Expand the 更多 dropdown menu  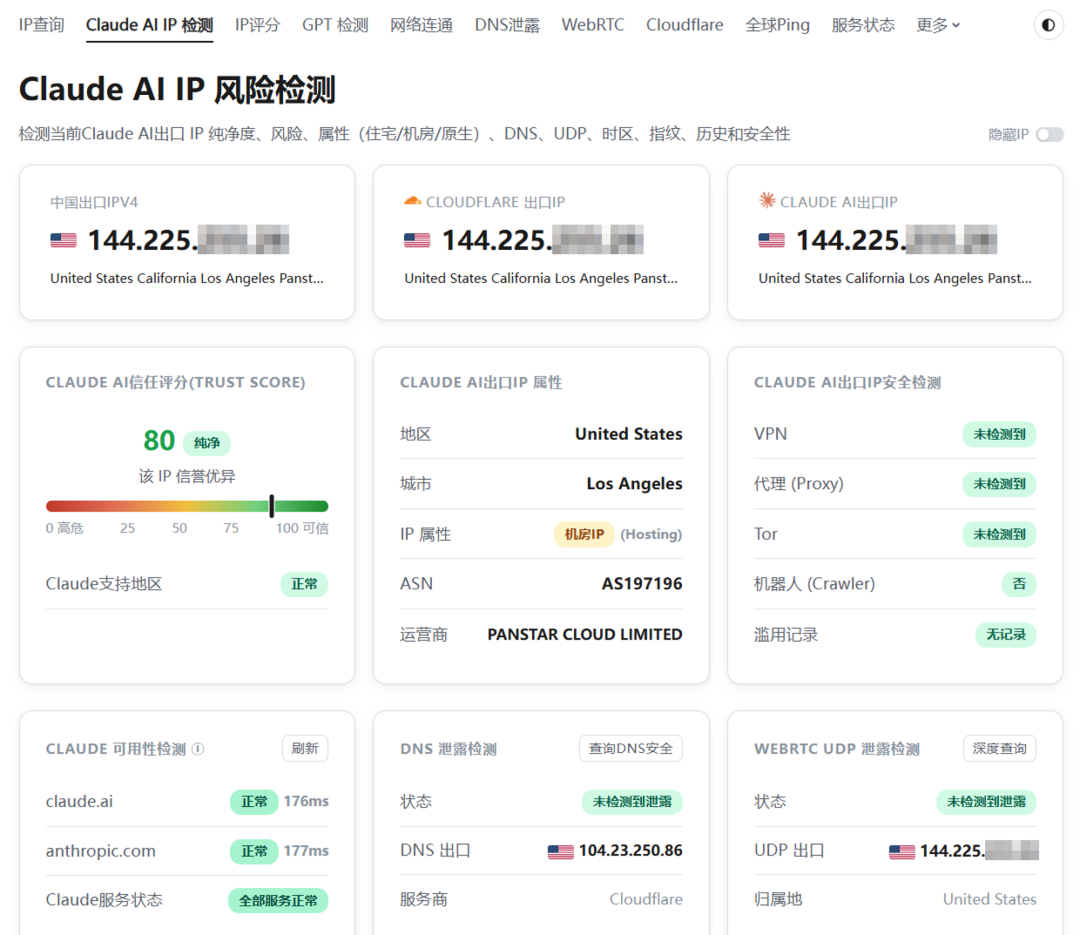click(x=937, y=25)
